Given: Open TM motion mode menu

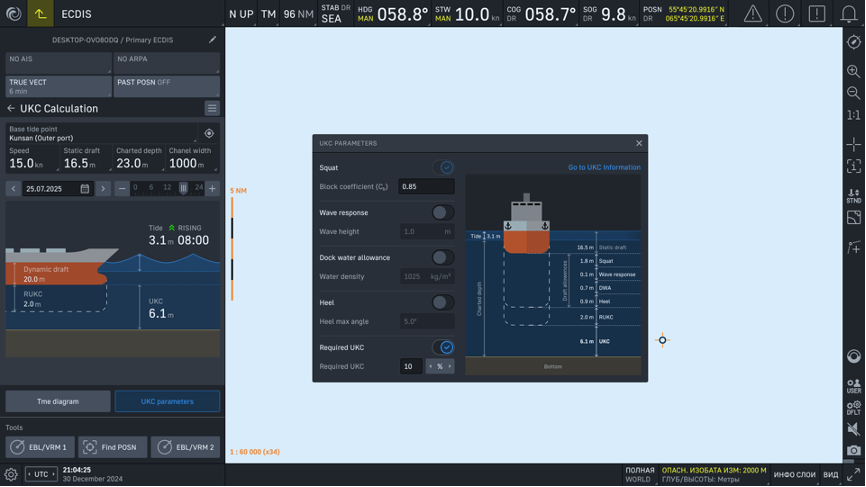Looking at the screenshot, I should [x=268, y=14].
